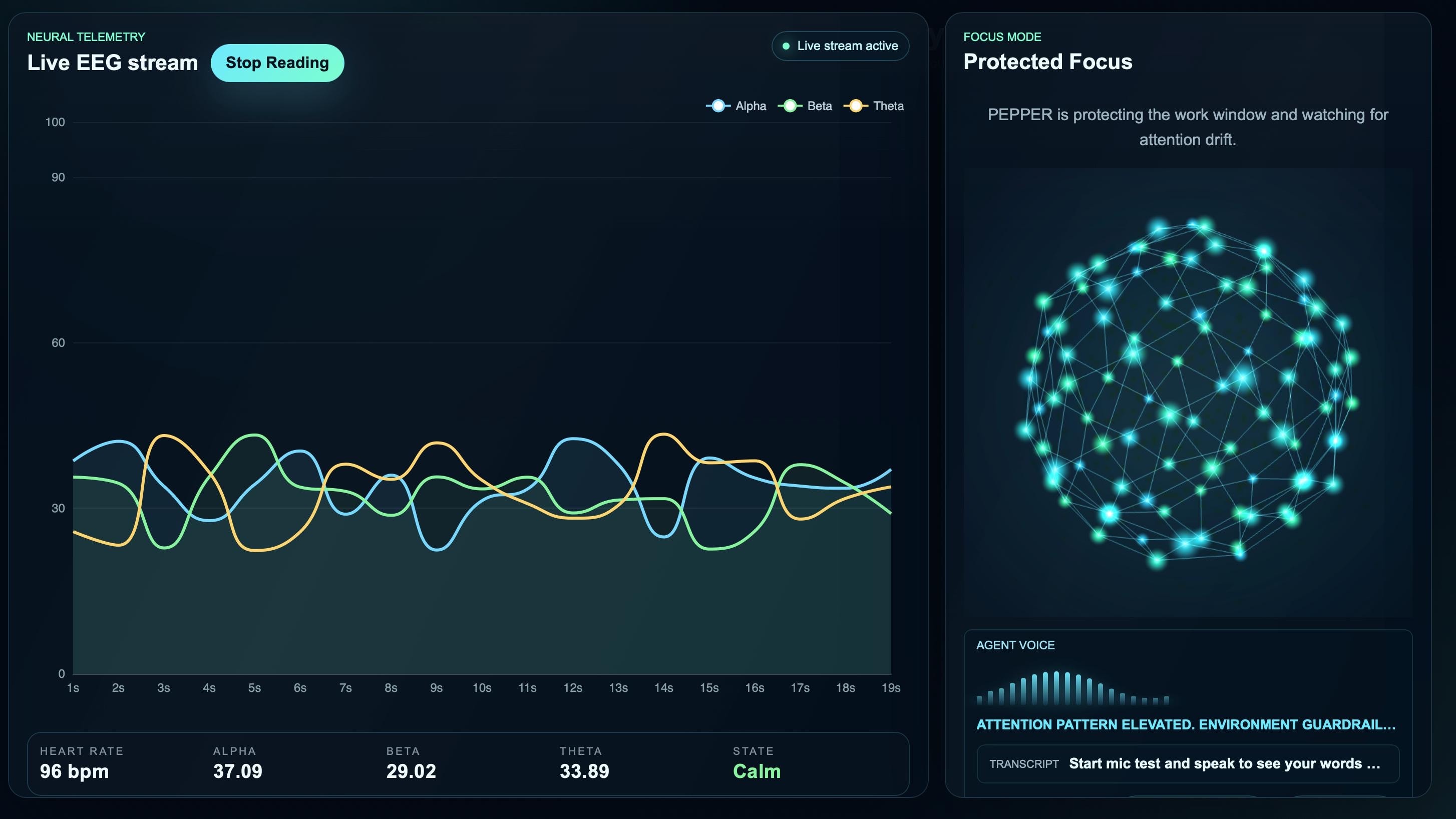The height and width of the screenshot is (819, 1456).
Task: Select the Beta value 29.02
Action: (411, 771)
